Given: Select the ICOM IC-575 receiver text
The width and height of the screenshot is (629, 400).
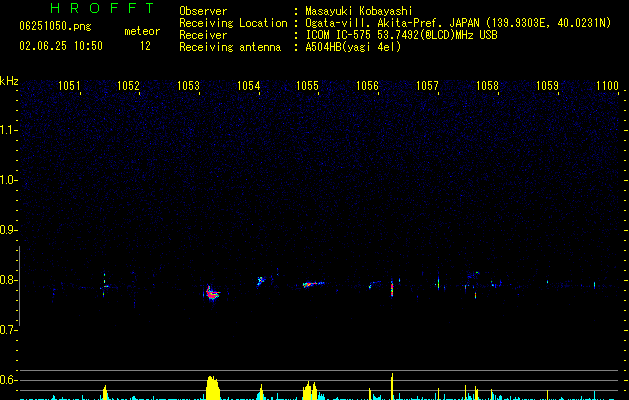Looking at the screenshot, I should (402, 35).
